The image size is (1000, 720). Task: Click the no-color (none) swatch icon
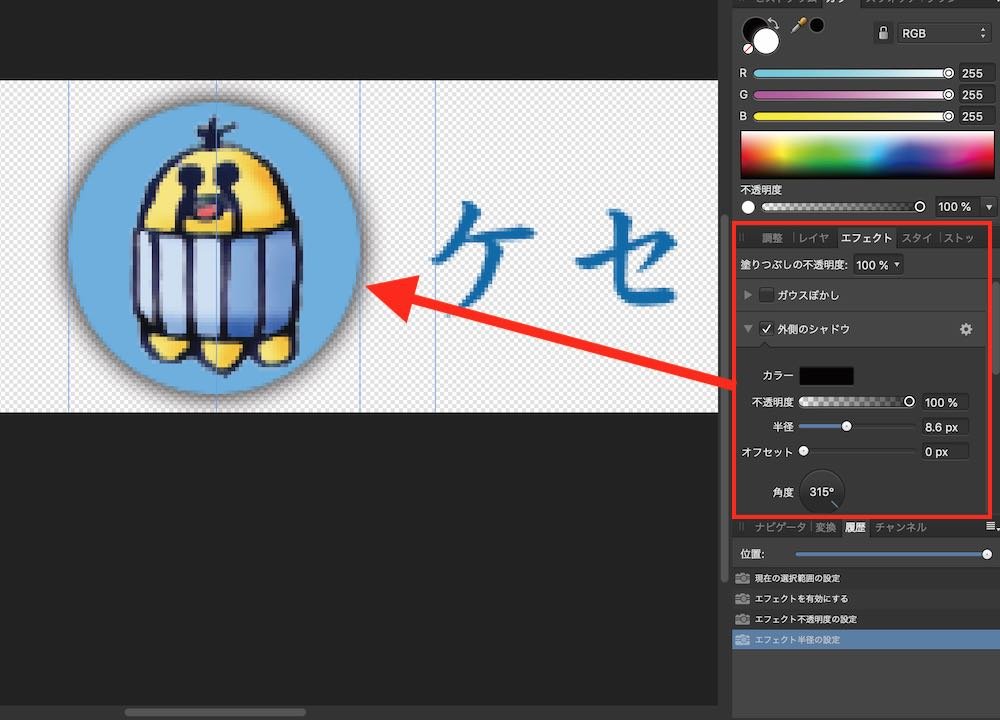[x=748, y=48]
